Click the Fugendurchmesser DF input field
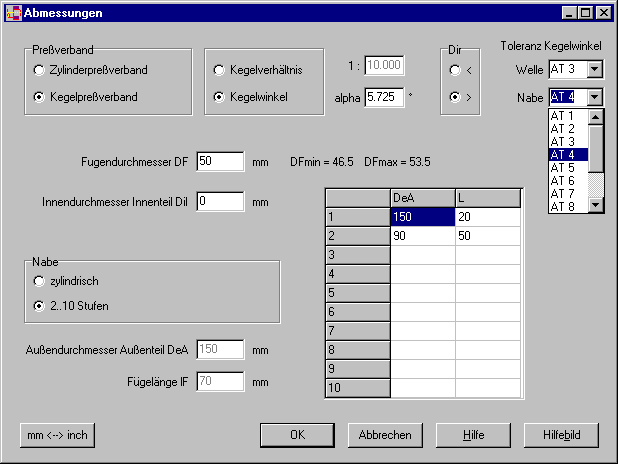This screenshot has width=618, height=464. pyautogui.click(x=220, y=161)
